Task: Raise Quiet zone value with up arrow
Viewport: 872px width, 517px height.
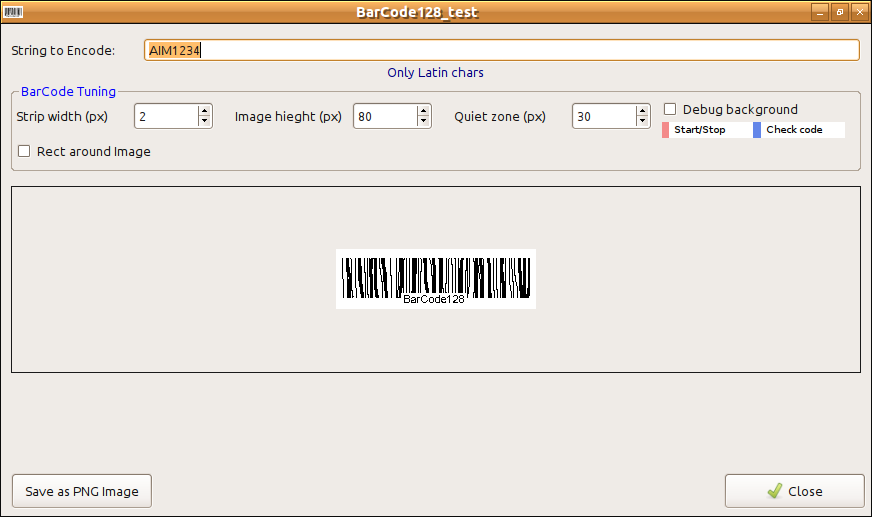Action: tap(642, 111)
